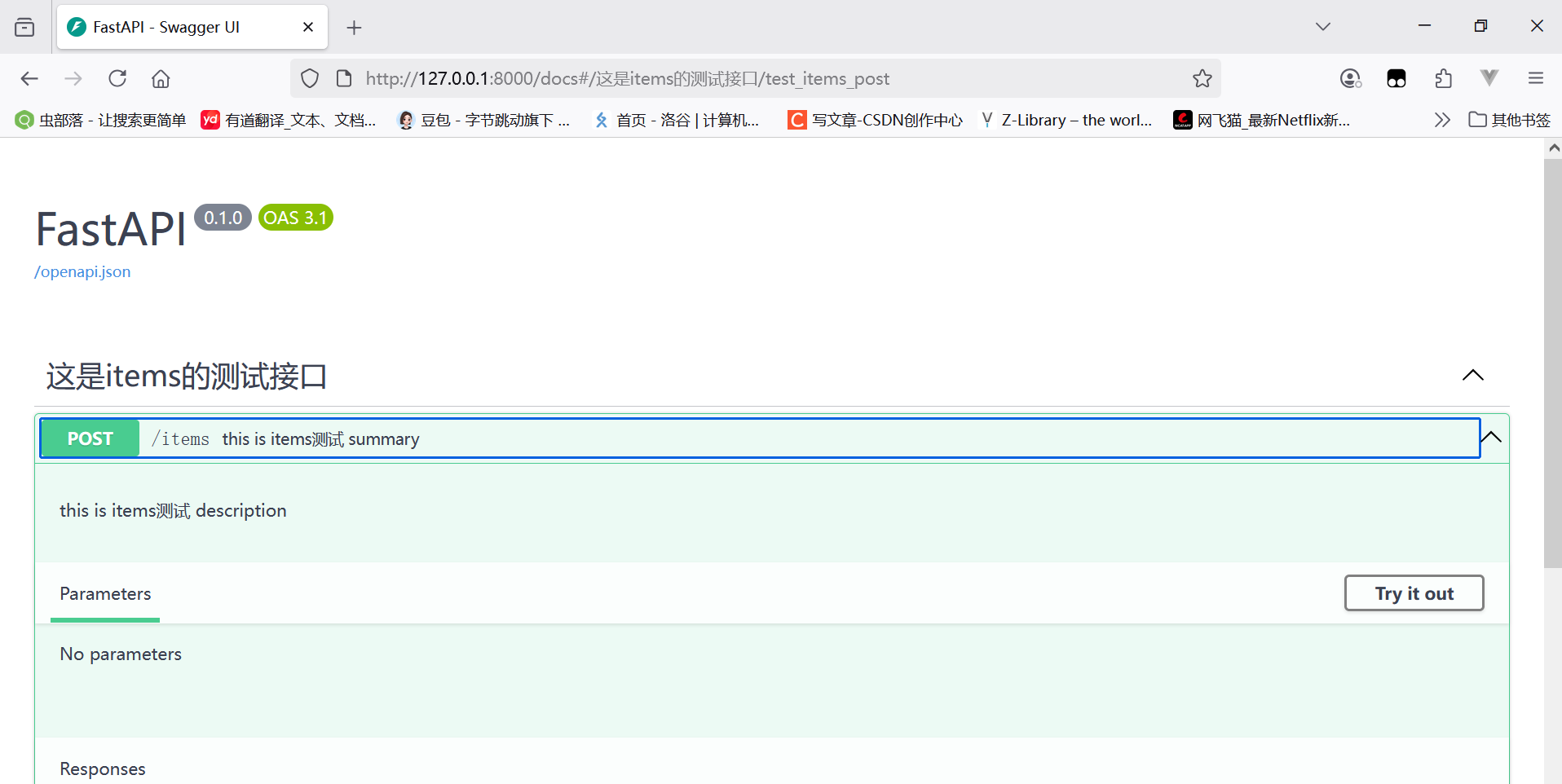Open the 网飞猫 Netflix bookmark
Image resolution: width=1562 pixels, height=784 pixels.
coord(1262,120)
